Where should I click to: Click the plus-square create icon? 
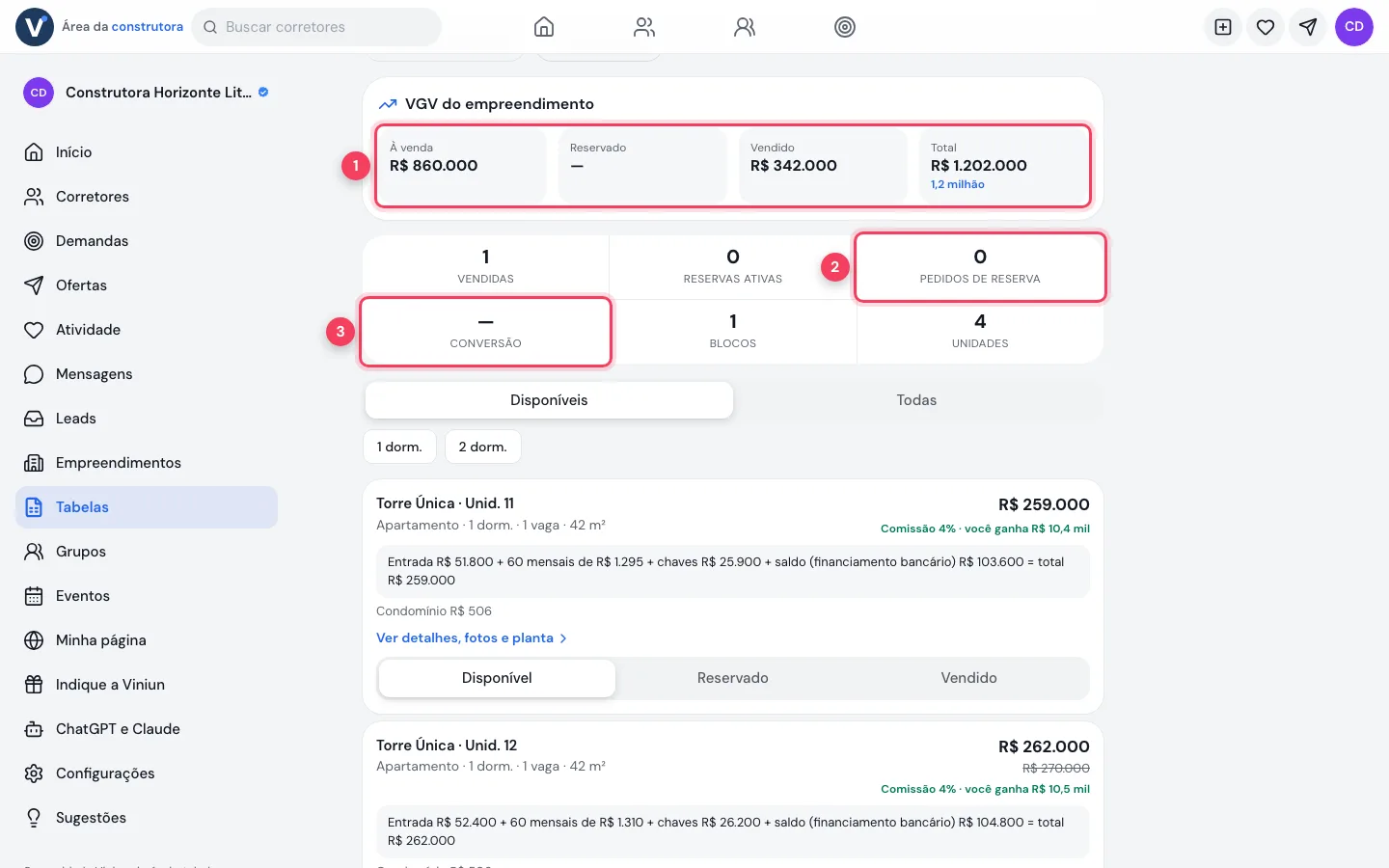(x=1223, y=27)
